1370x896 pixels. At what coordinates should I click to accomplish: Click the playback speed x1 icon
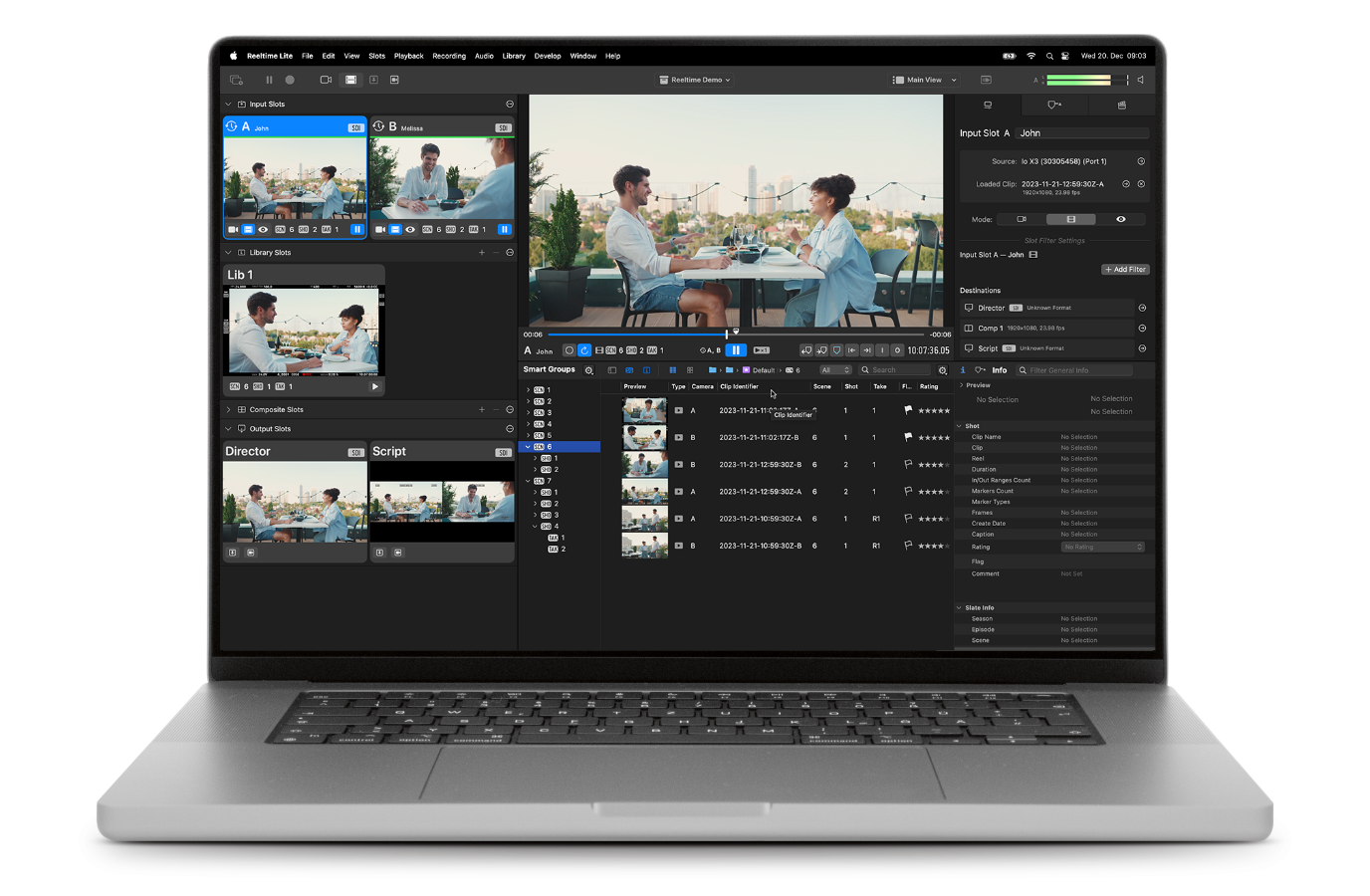click(x=762, y=350)
